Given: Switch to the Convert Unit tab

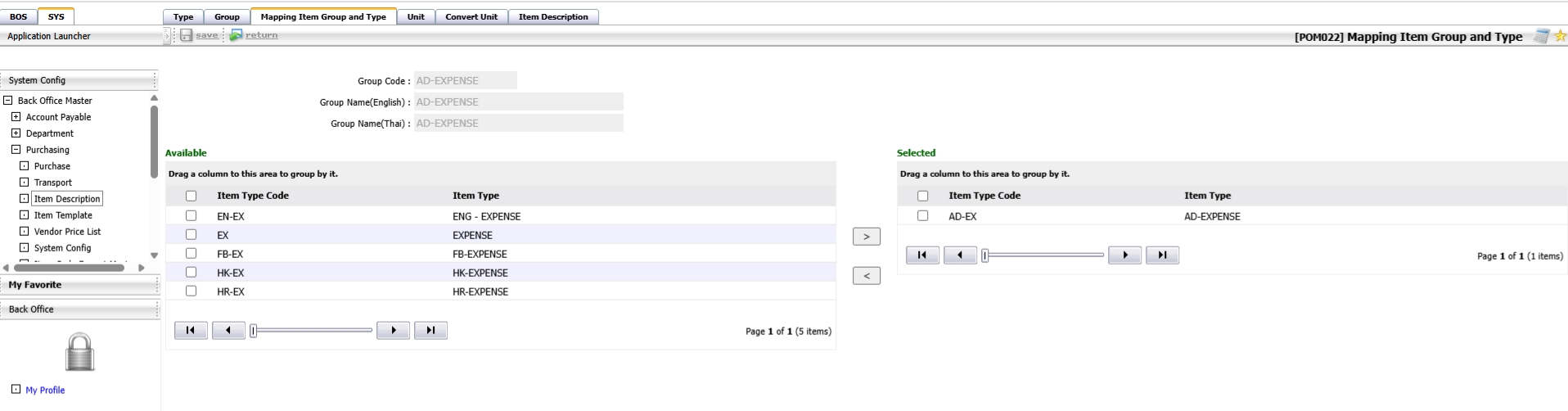Looking at the screenshot, I should pyautogui.click(x=471, y=16).
